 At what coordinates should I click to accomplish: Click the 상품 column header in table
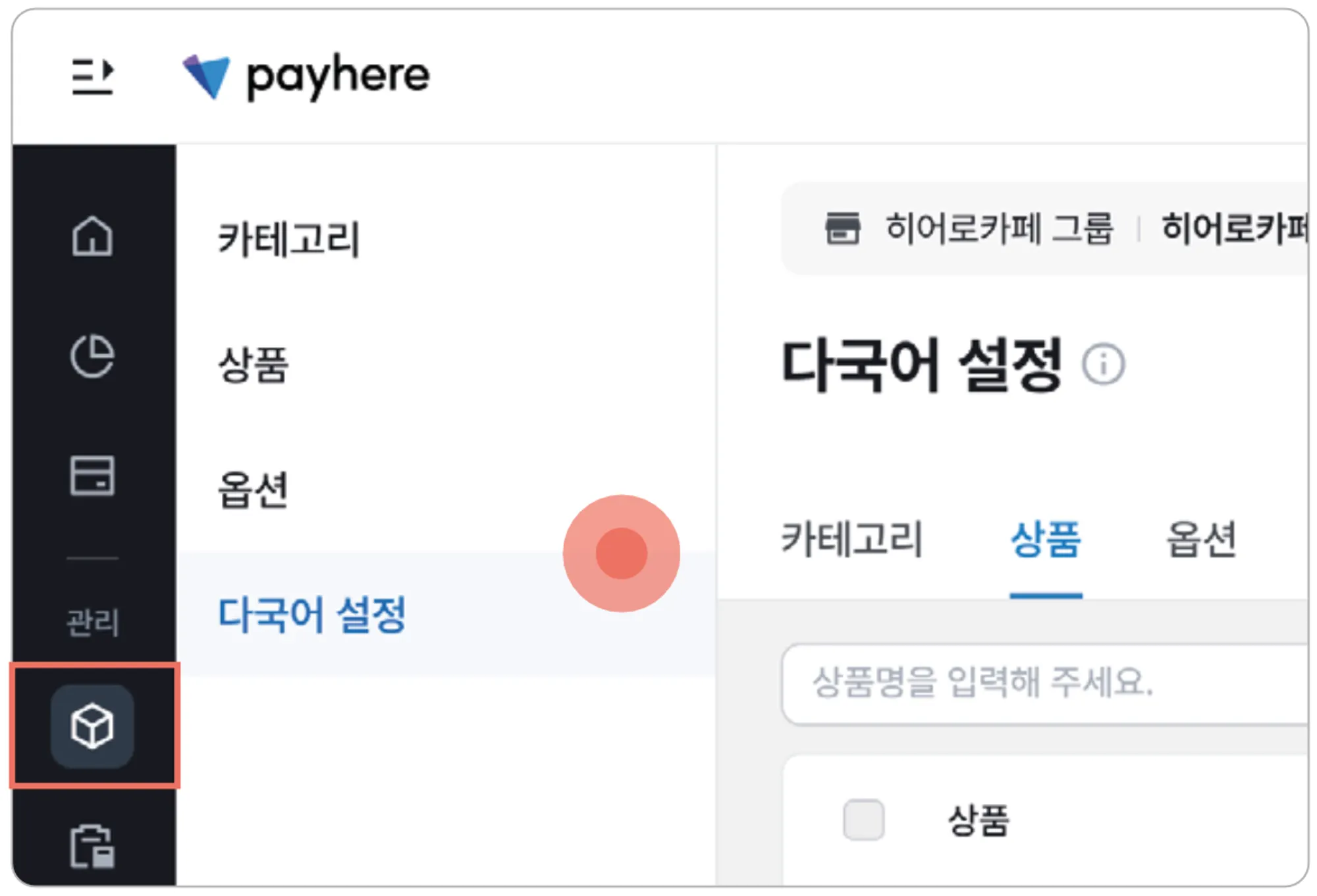tap(978, 821)
